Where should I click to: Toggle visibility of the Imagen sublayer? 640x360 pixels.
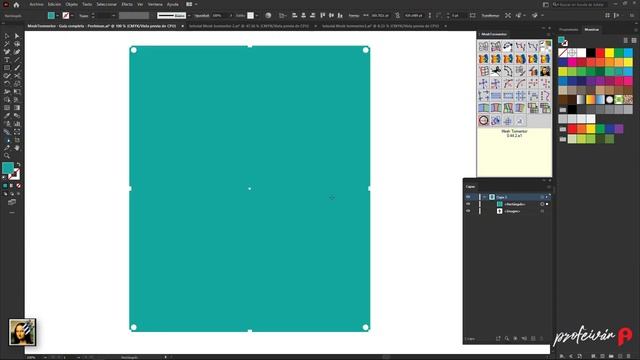(x=468, y=211)
